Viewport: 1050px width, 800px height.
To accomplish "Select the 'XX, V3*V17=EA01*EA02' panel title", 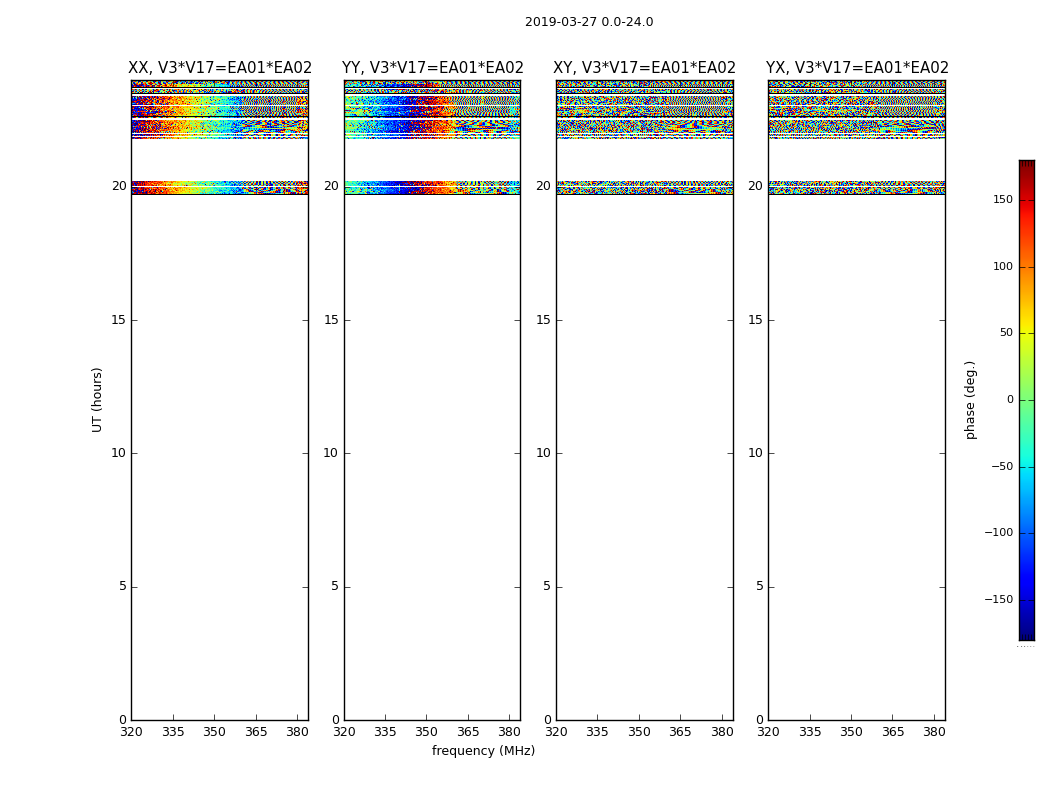I will tap(220, 68).
